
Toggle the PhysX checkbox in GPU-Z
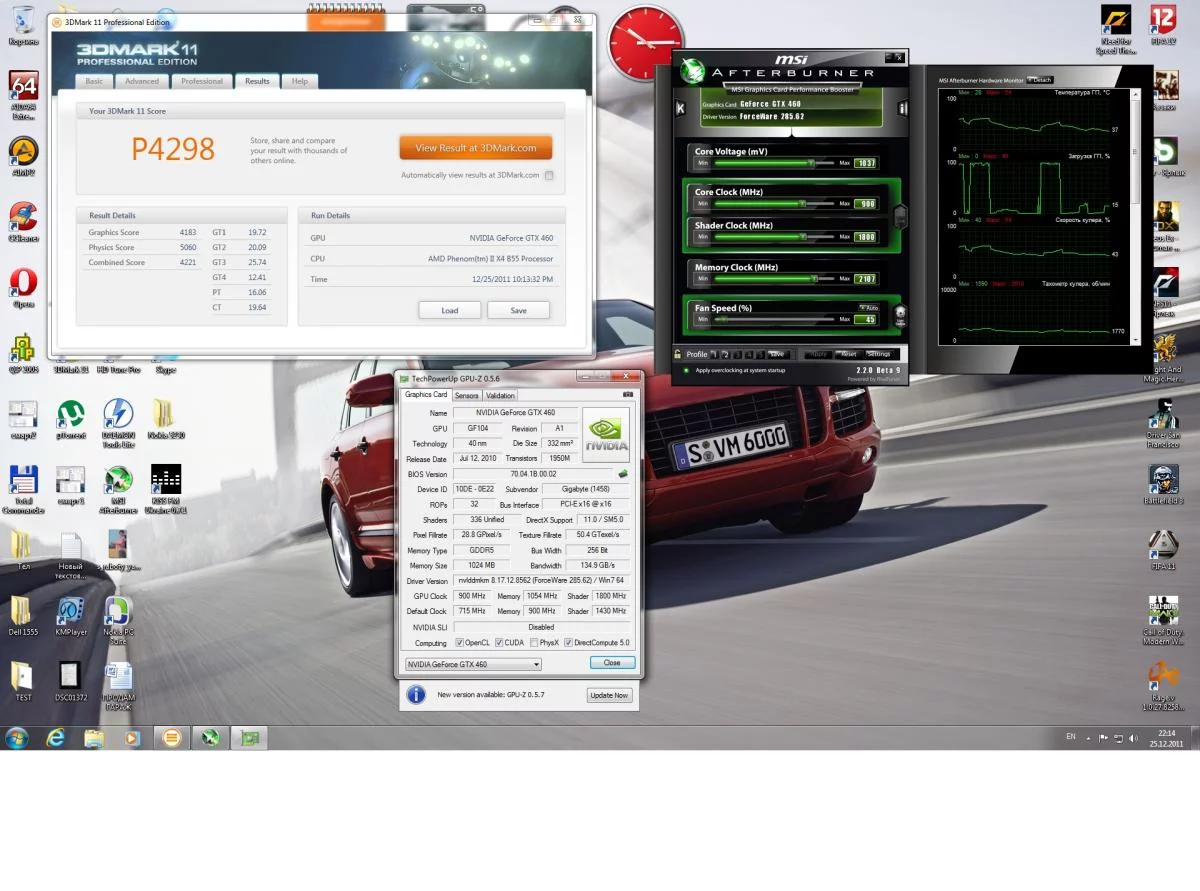click(x=534, y=643)
